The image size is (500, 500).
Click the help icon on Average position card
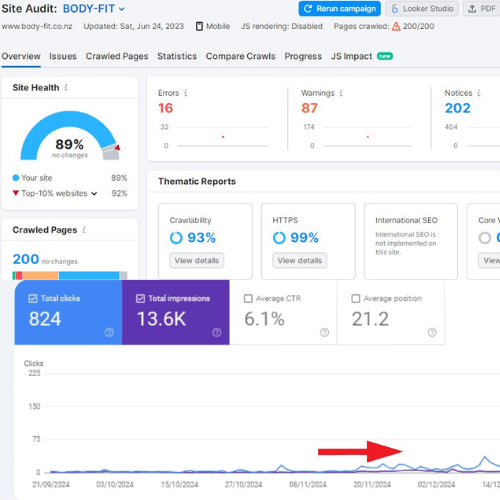[x=432, y=332]
